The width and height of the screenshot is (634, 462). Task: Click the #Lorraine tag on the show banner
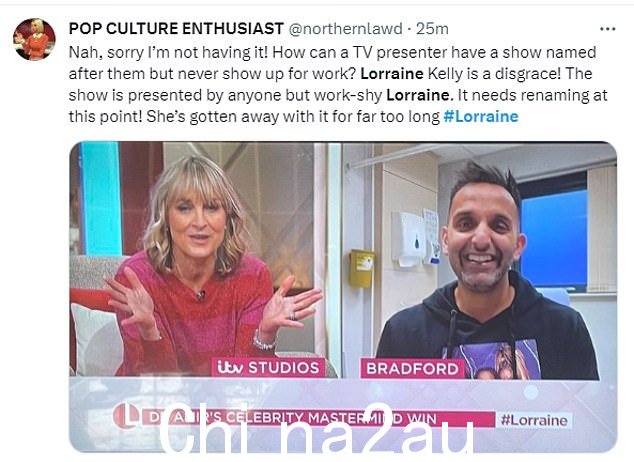pyautogui.click(x=534, y=420)
